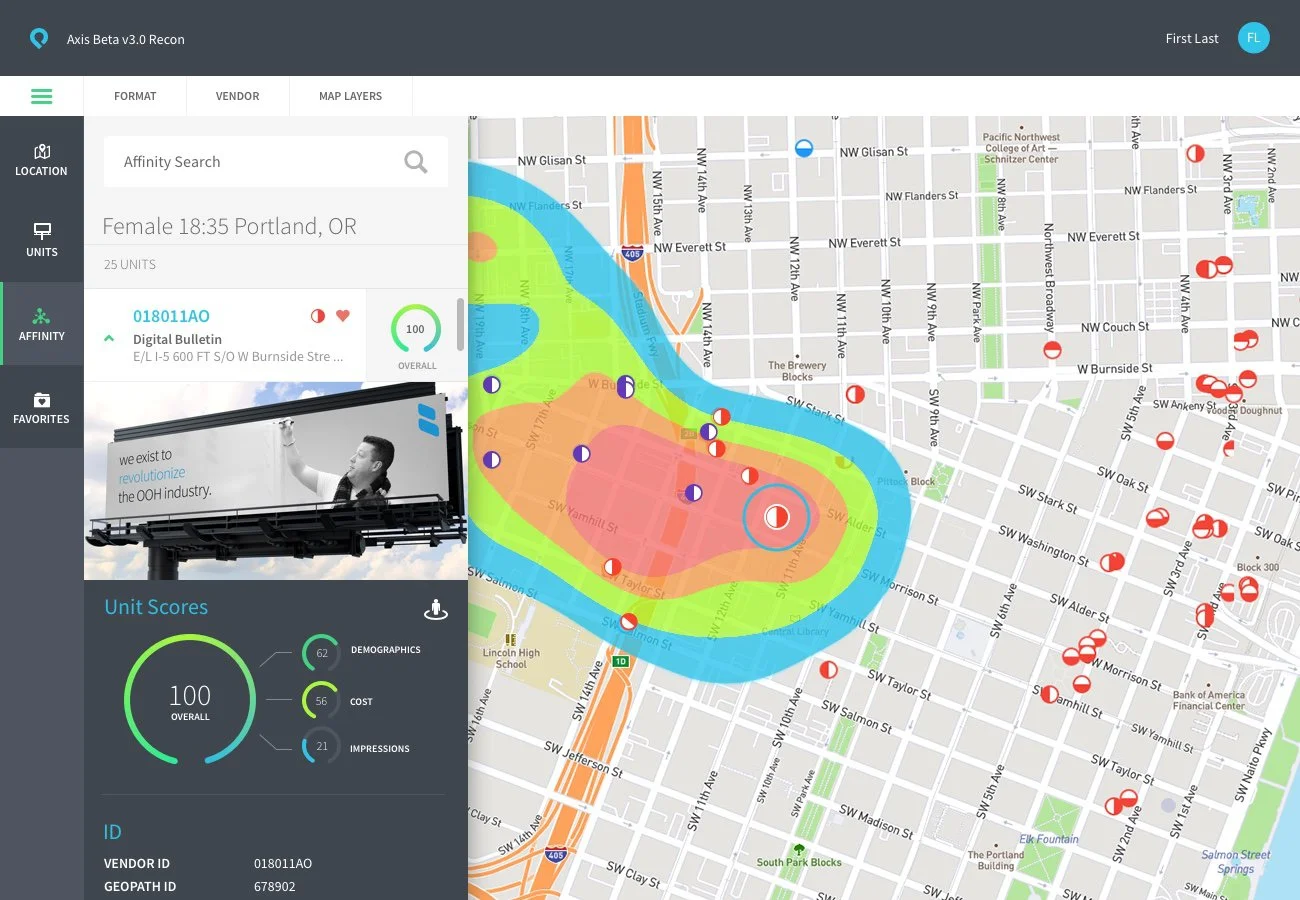Click the I-405 highway shield at the map's top
Viewport: 1300px width, 900px height.
pyautogui.click(x=631, y=253)
